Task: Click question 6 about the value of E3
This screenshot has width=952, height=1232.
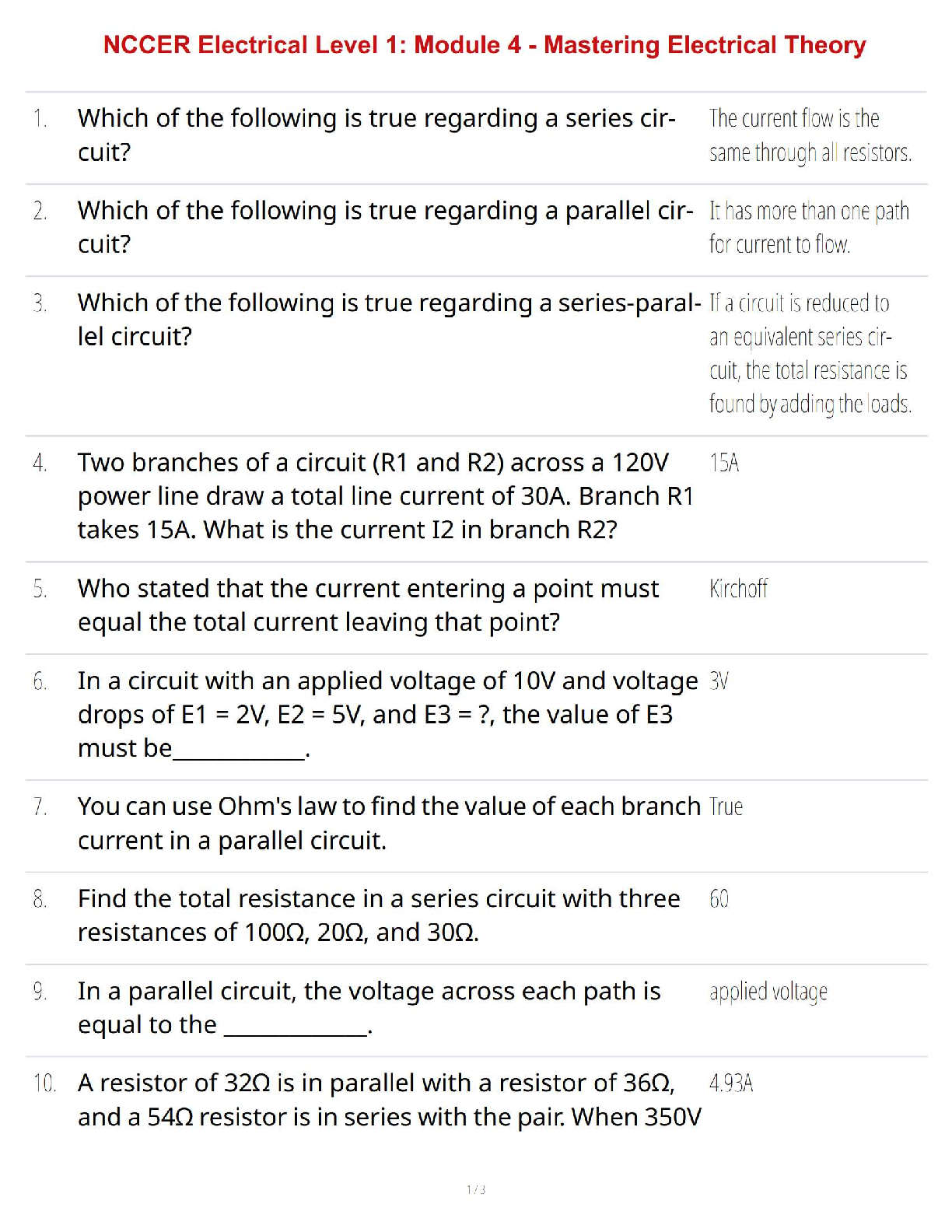Action: [387, 714]
